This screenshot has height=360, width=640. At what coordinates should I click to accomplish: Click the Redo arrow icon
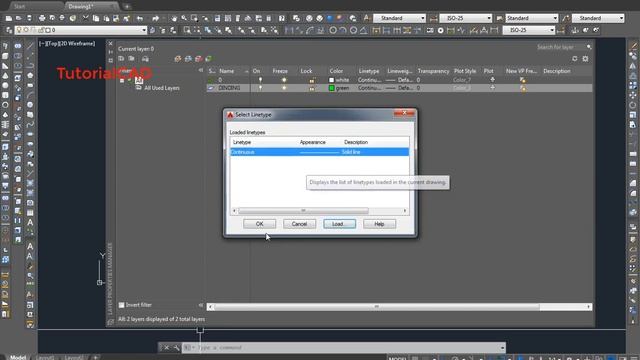[x=156, y=18]
